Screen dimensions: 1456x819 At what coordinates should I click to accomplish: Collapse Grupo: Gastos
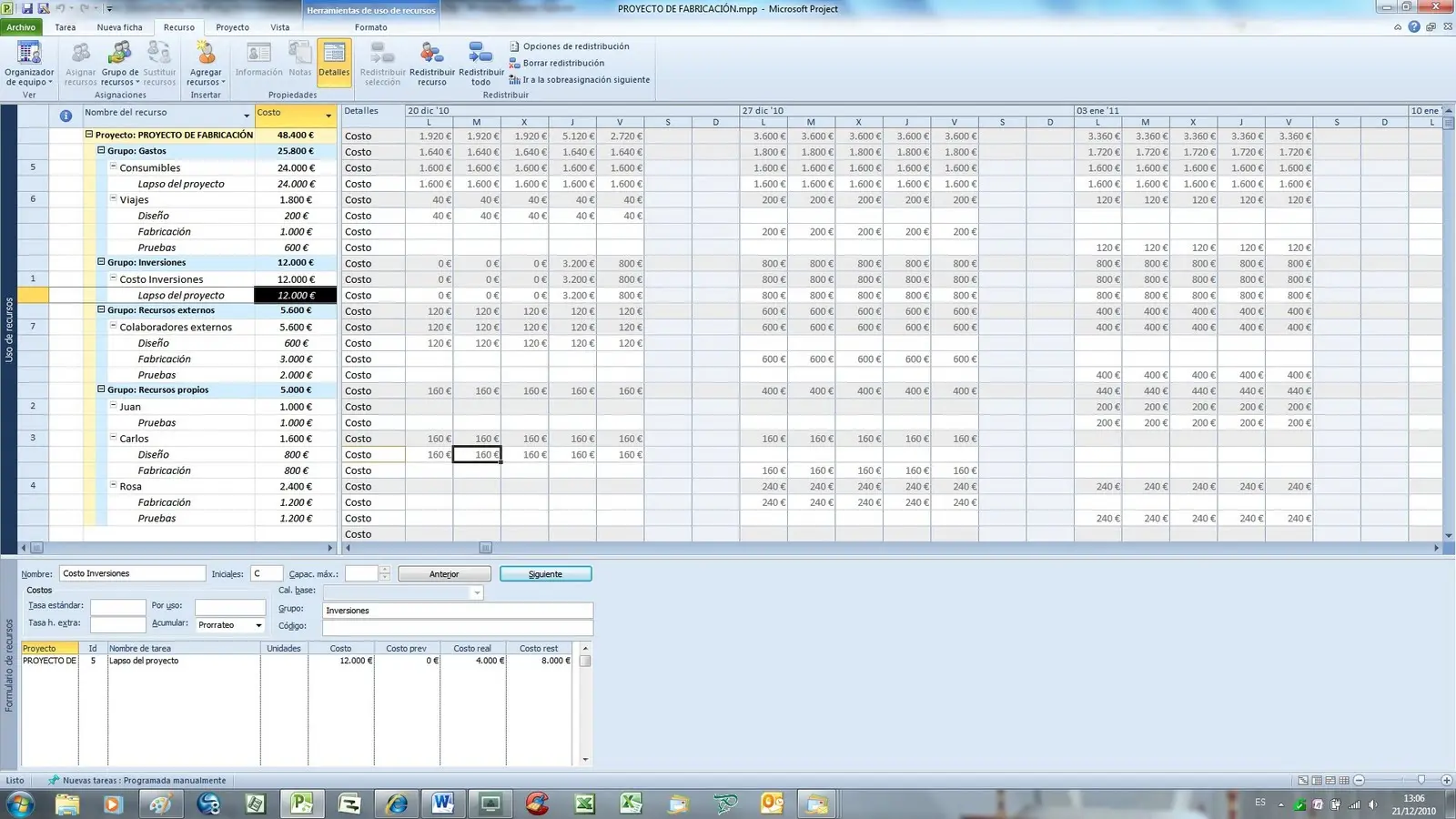pyautogui.click(x=101, y=151)
